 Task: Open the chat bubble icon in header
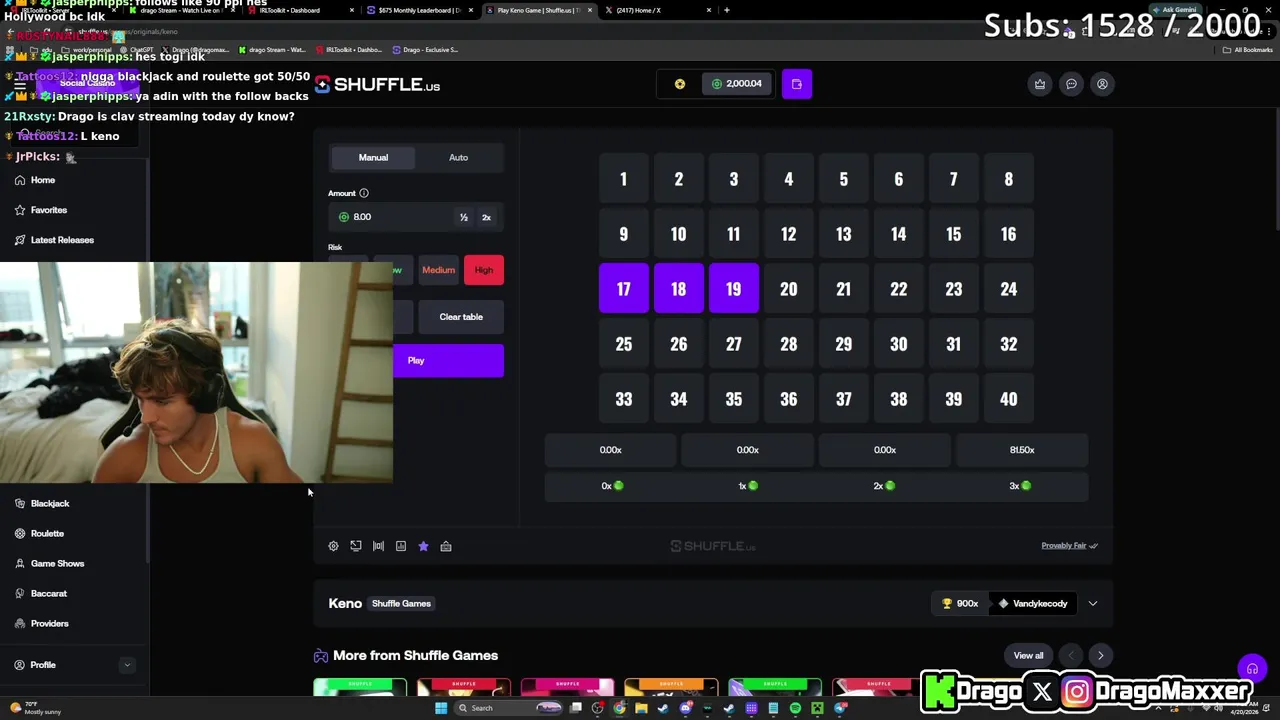tap(1071, 84)
